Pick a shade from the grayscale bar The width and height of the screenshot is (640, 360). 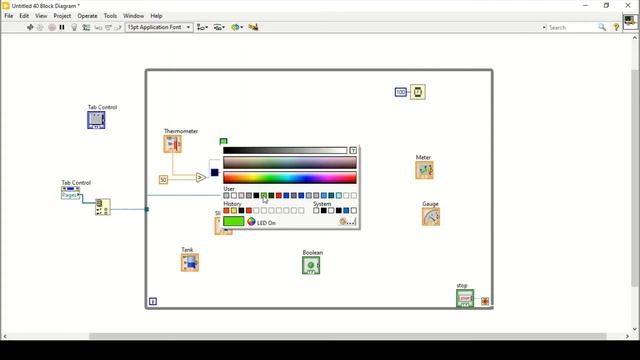point(285,151)
